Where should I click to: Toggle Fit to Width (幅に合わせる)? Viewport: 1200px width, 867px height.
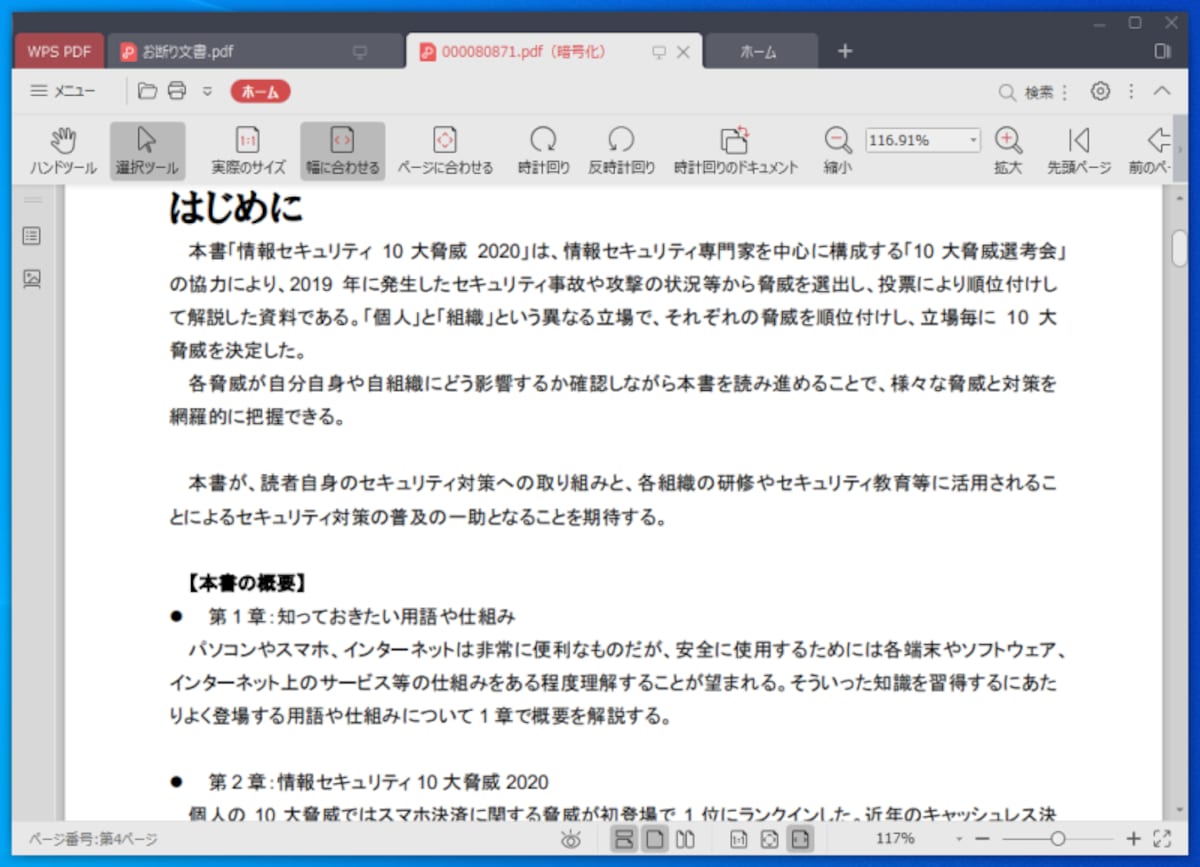pos(342,151)
